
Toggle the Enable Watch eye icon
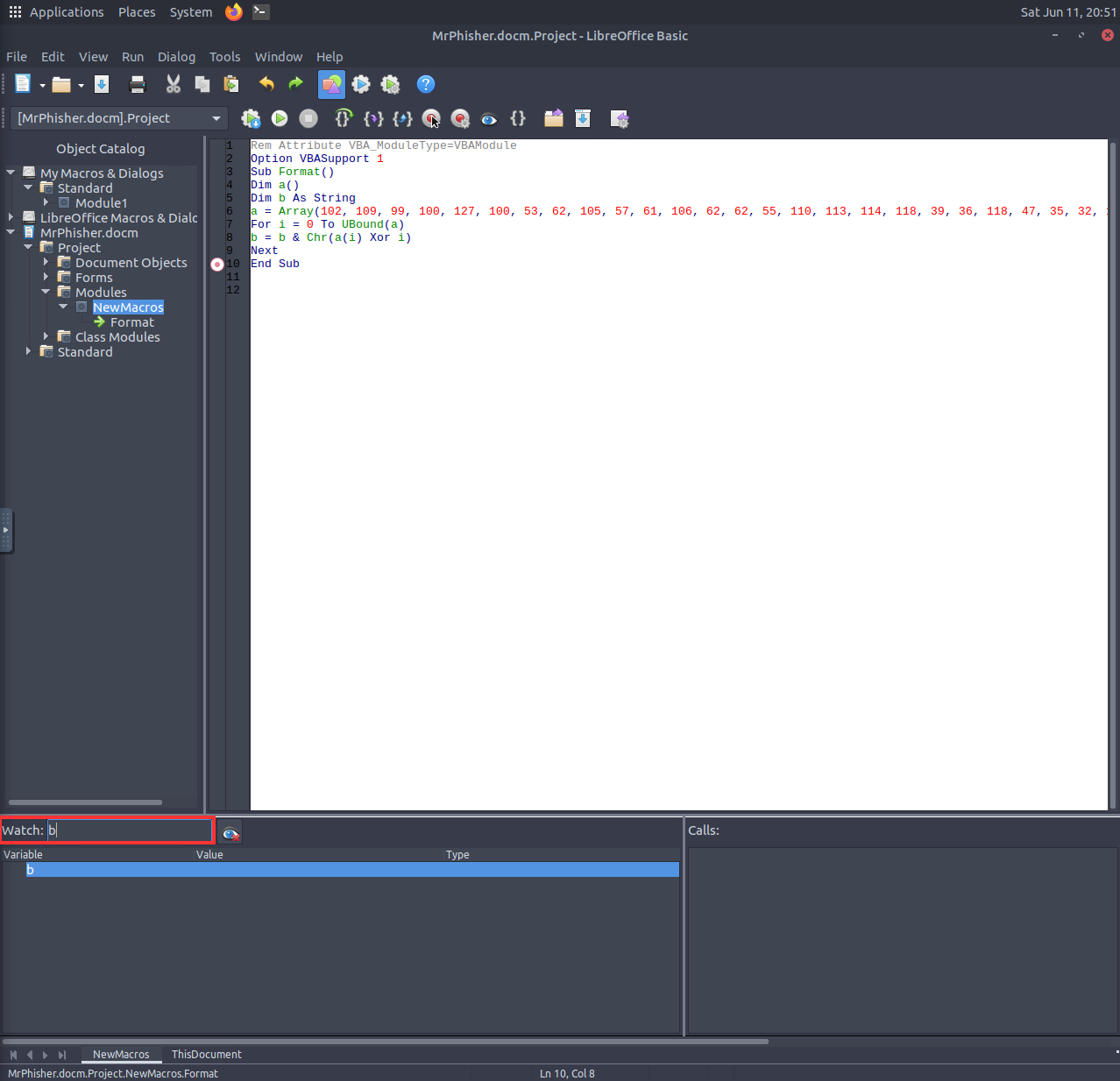(489, 118)
